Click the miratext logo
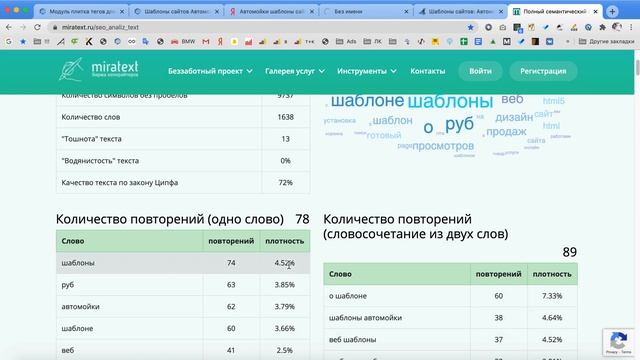 99,69
